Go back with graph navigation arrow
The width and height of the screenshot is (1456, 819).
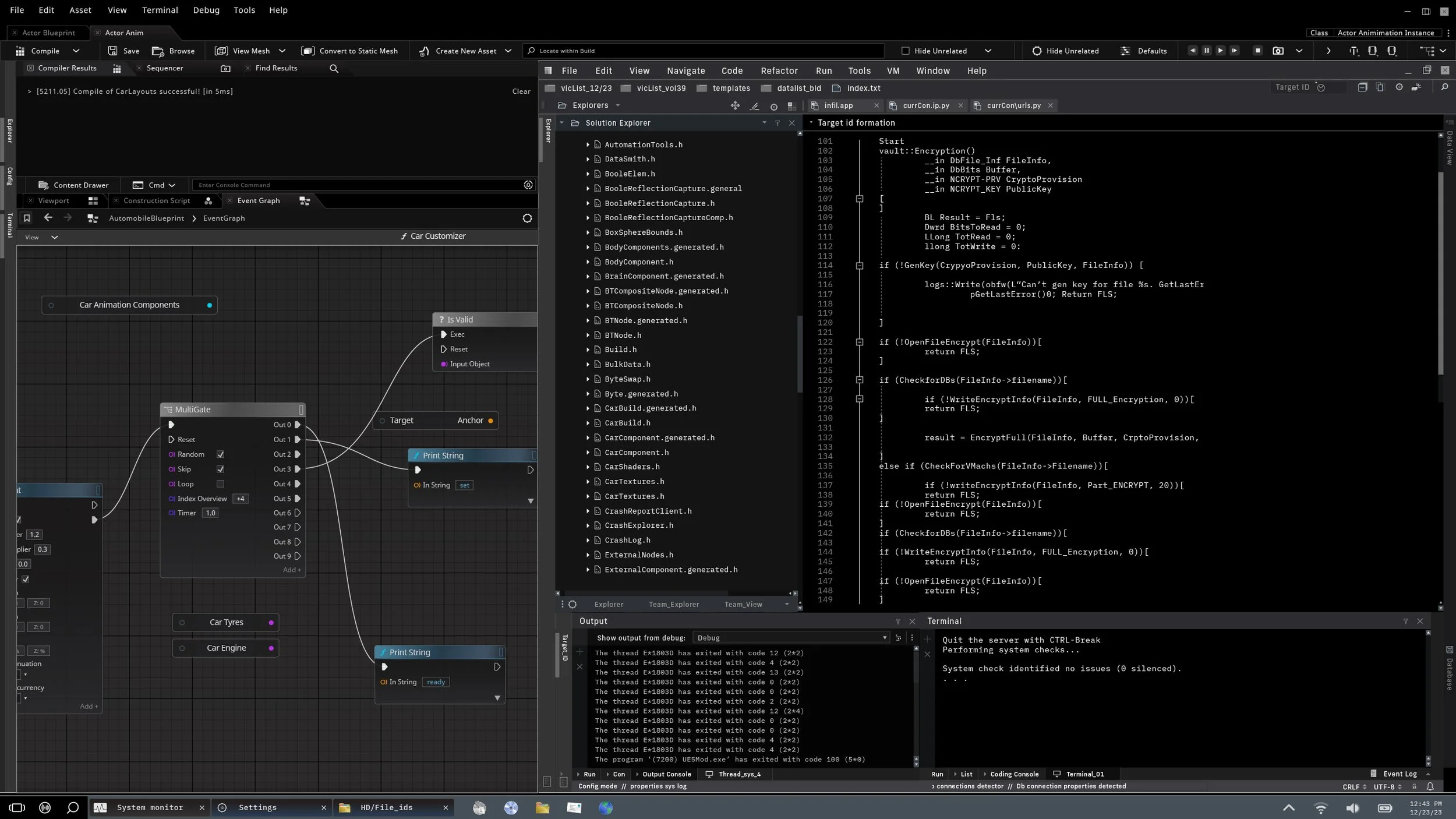[x=48, y=218]
